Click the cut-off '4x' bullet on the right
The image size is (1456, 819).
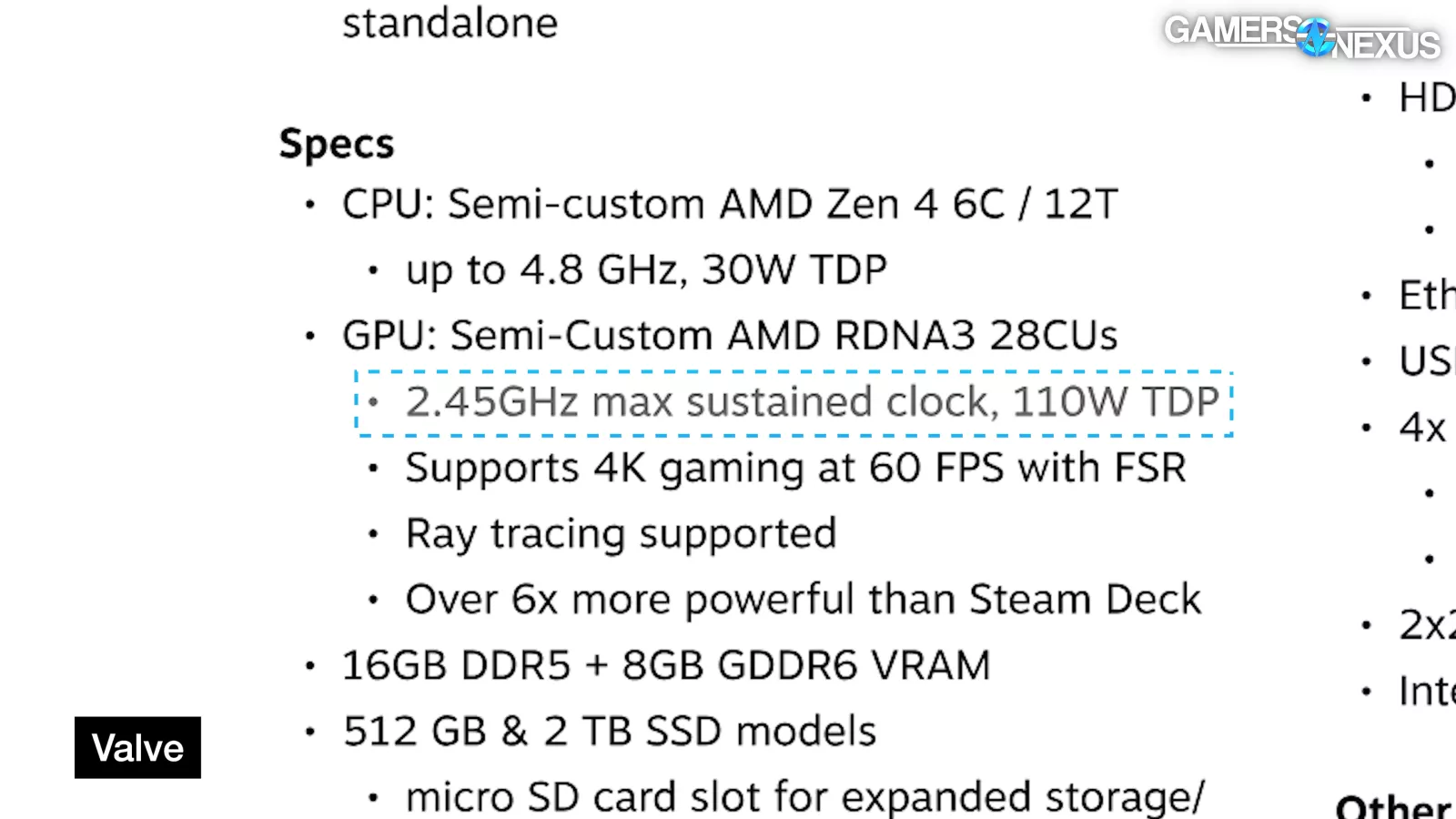pos(1422,428)
